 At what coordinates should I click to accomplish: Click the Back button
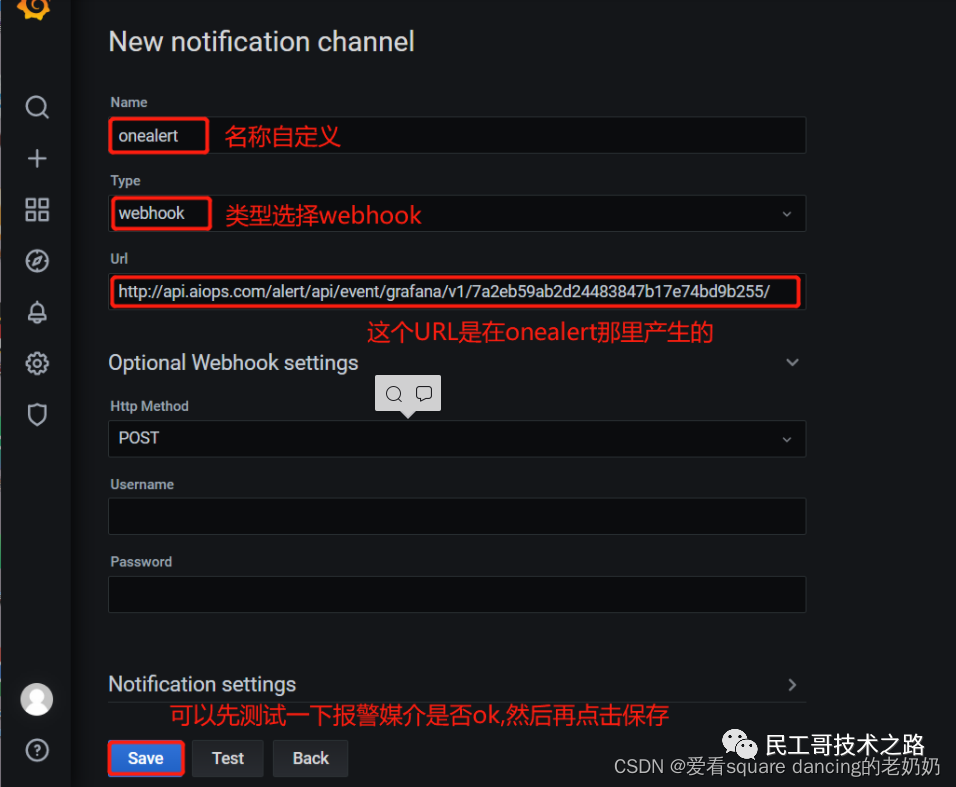[311, 758]
